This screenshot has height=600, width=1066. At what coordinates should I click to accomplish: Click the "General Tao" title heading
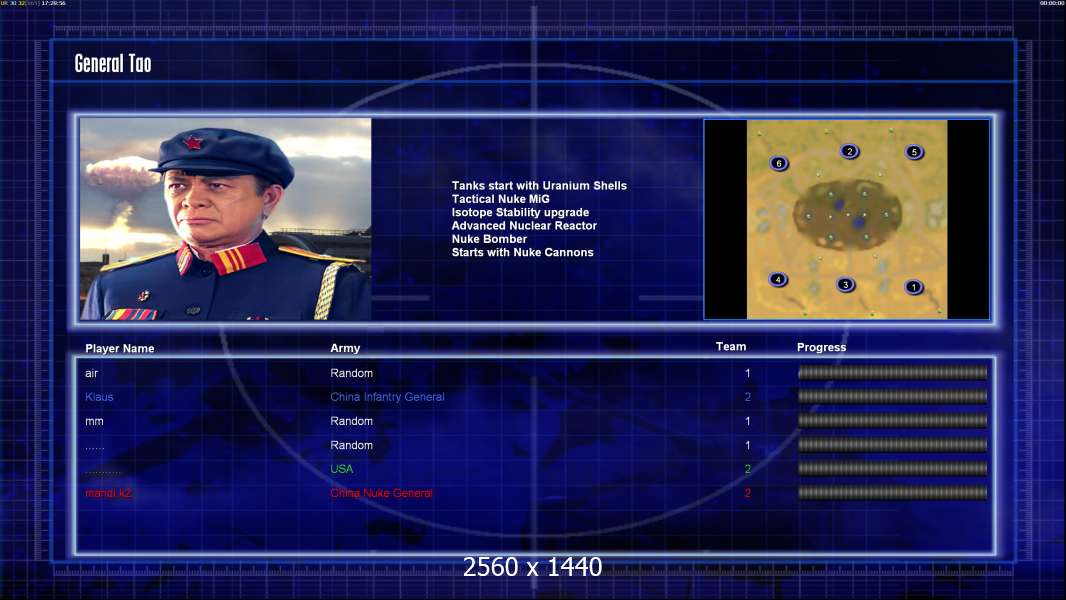[113, 64]
